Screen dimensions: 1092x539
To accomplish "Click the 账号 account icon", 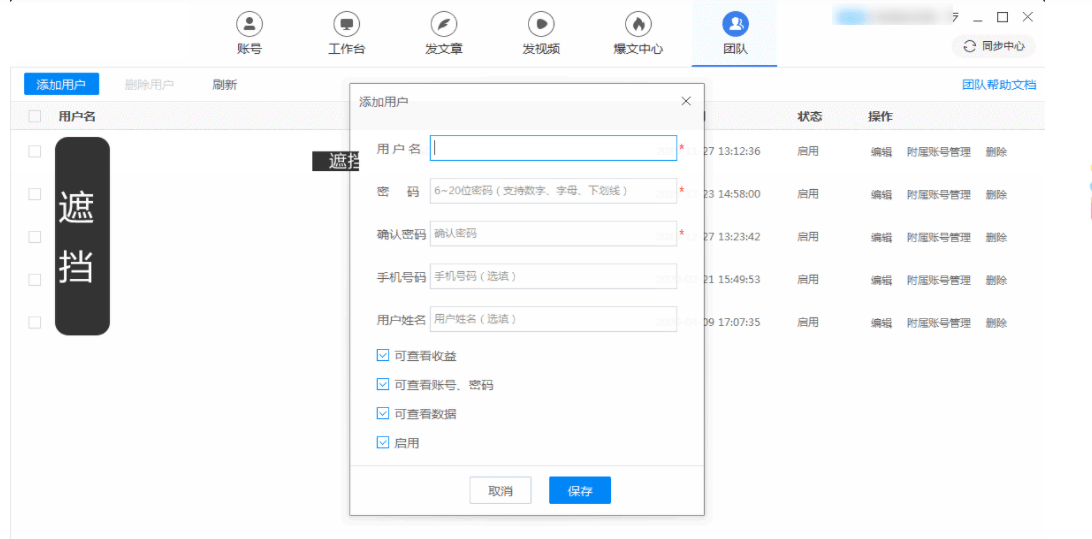I will coord(249,24).
